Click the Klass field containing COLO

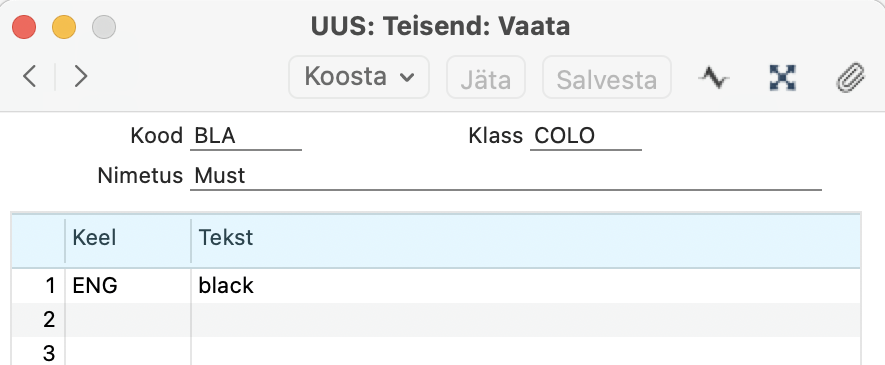click(586, 137)
